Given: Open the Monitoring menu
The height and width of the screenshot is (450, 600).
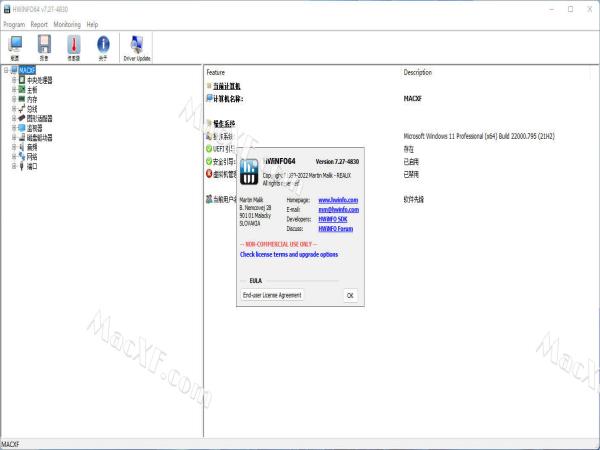Looking at the screenshot, I should click(67, 24).
